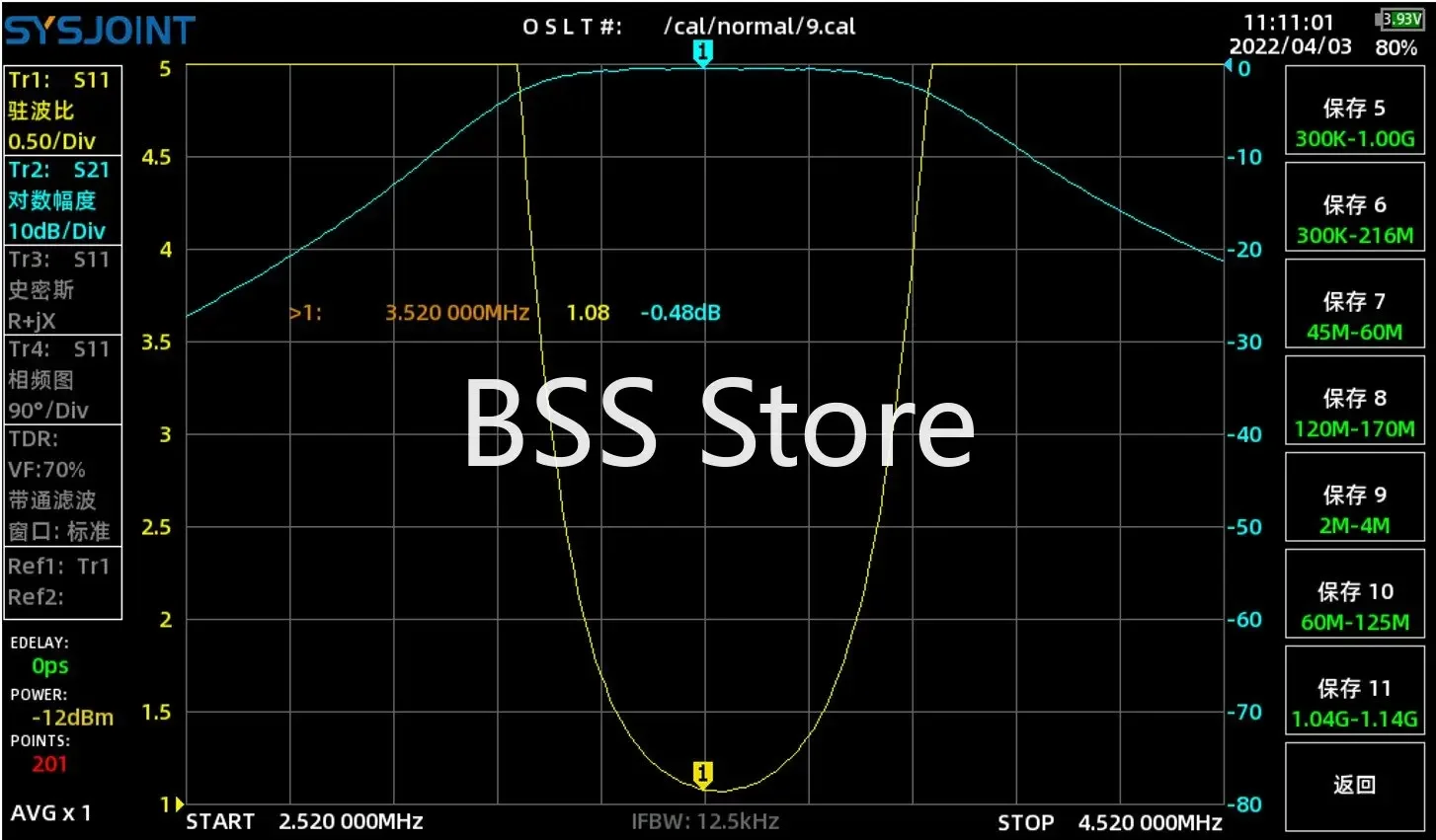The width and height of the screenshot is (1436, 840).
Task: Click the marker SWR readout 1.08
Action: click(588, 313)
